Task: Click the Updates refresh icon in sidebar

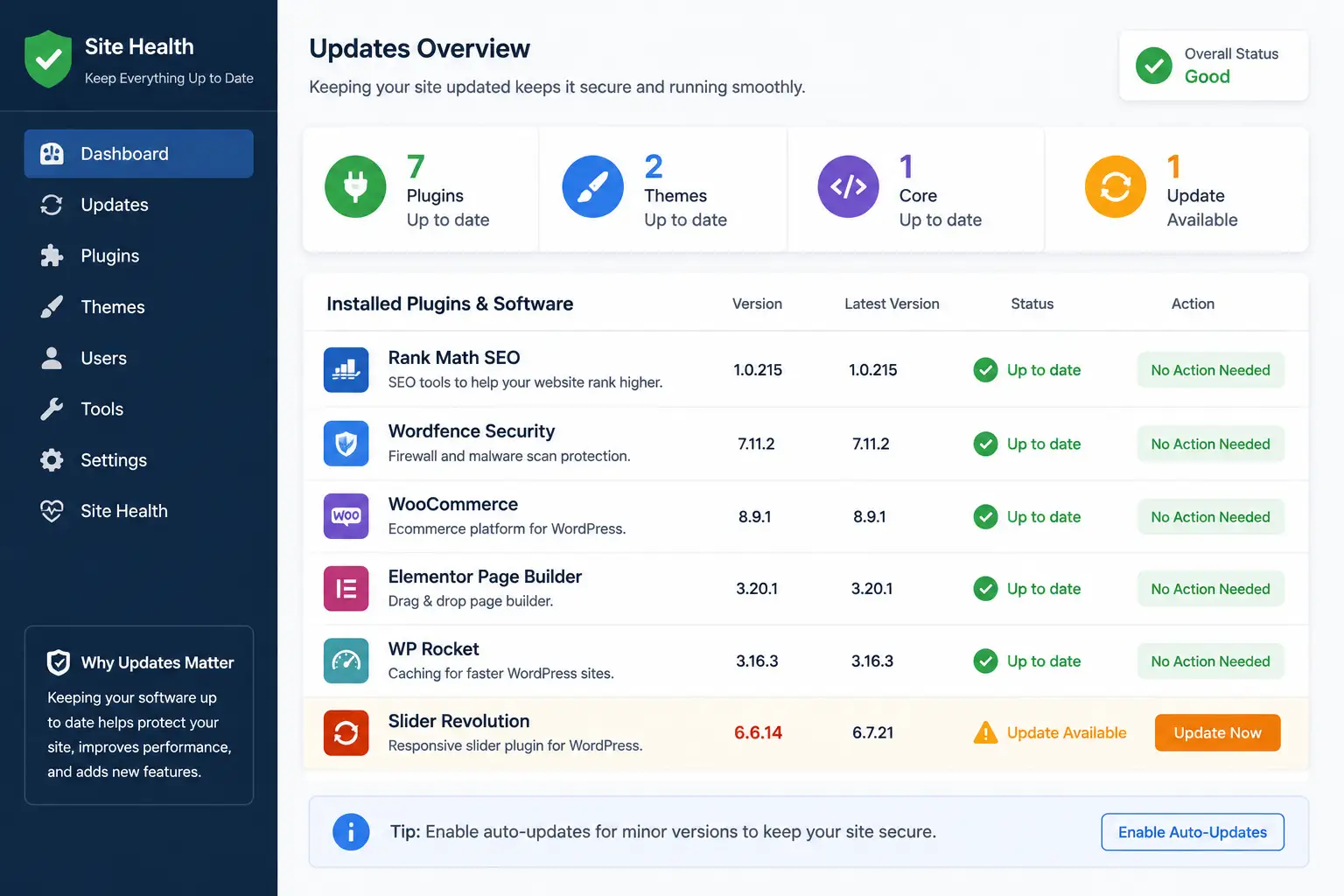Action: point(52,205)
